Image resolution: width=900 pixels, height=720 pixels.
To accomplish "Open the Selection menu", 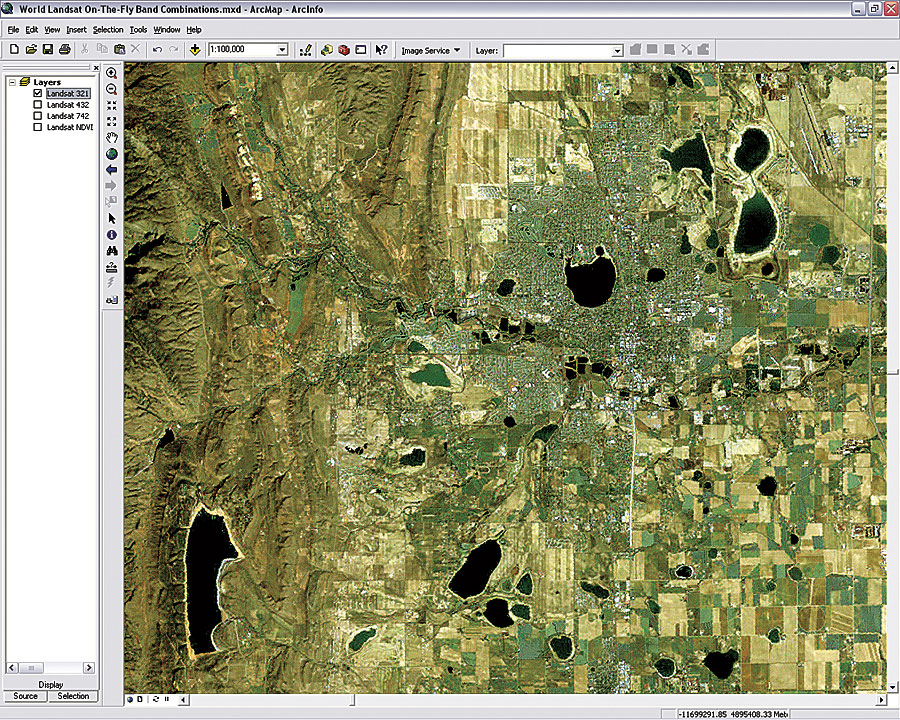I will 108,30.
